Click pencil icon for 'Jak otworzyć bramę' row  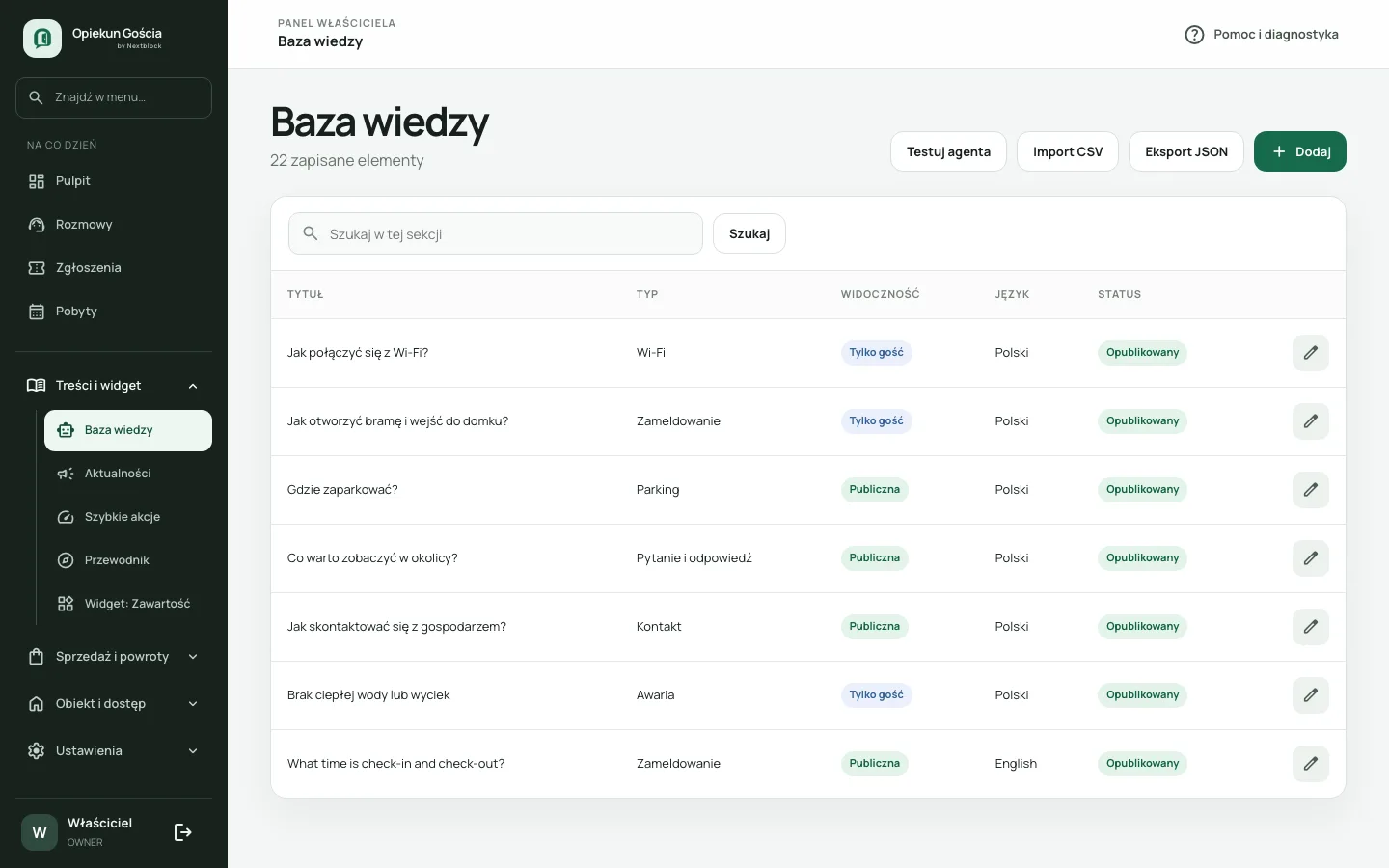click(1311, 421)
